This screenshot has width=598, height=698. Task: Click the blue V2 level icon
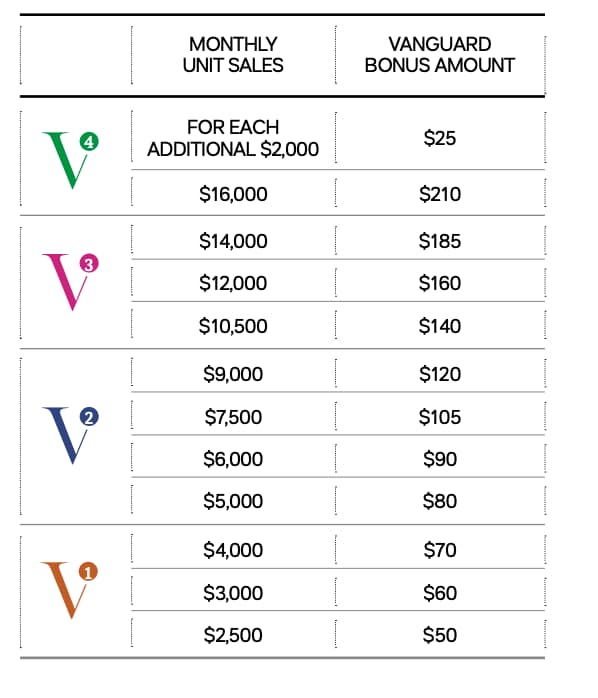(70, 435)
